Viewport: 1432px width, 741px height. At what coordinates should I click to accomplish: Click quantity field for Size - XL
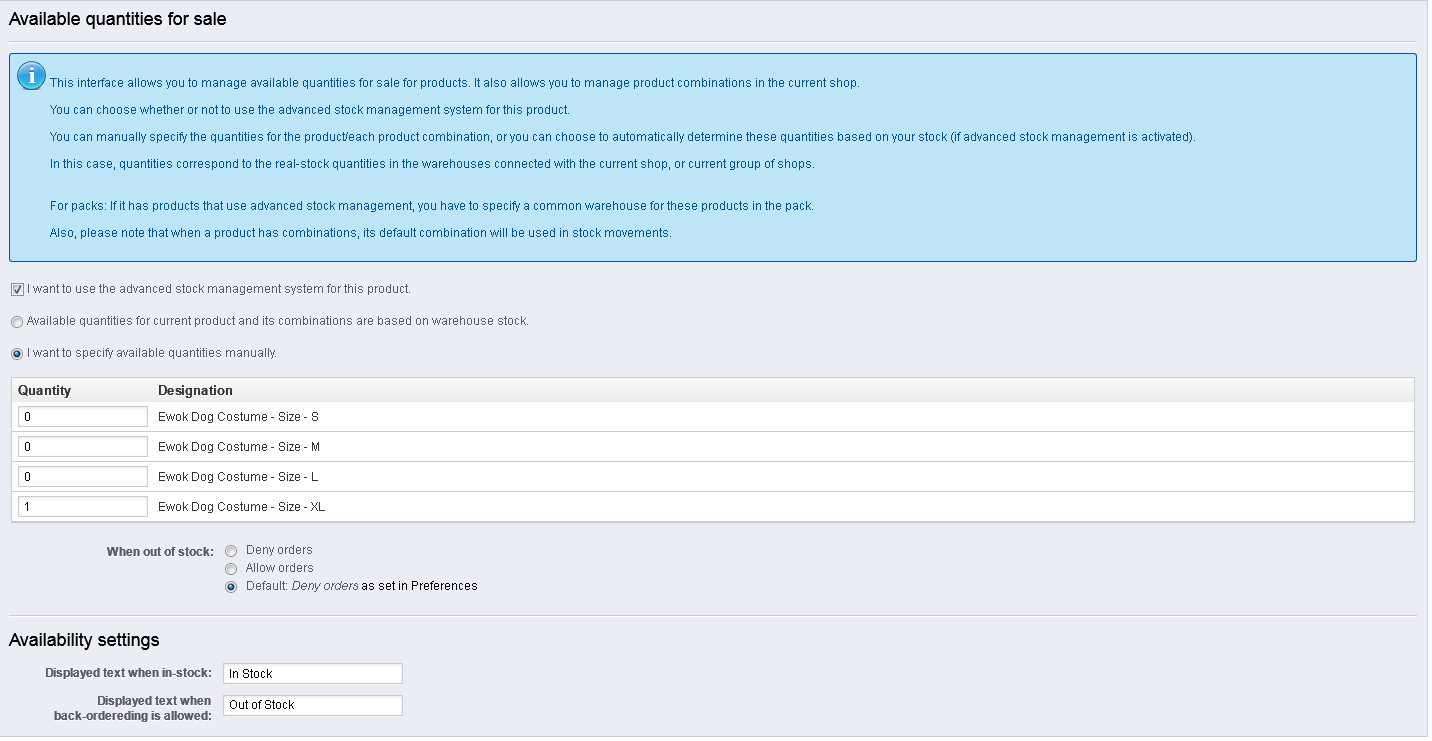83,507
